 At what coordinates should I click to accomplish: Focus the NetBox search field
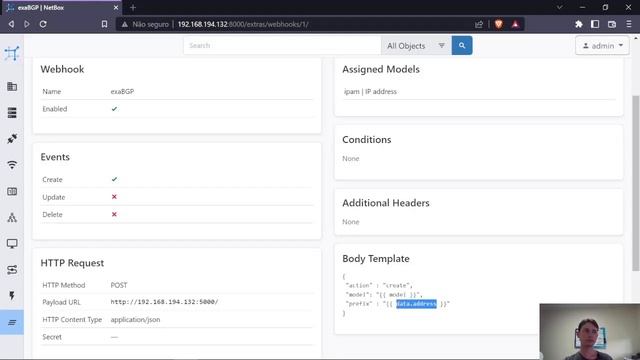[282, 46]
